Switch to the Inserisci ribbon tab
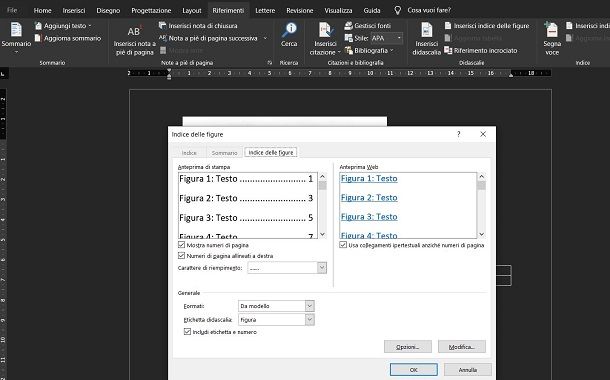The height and width of the screenshot is (380, 610). click(74, 11)
